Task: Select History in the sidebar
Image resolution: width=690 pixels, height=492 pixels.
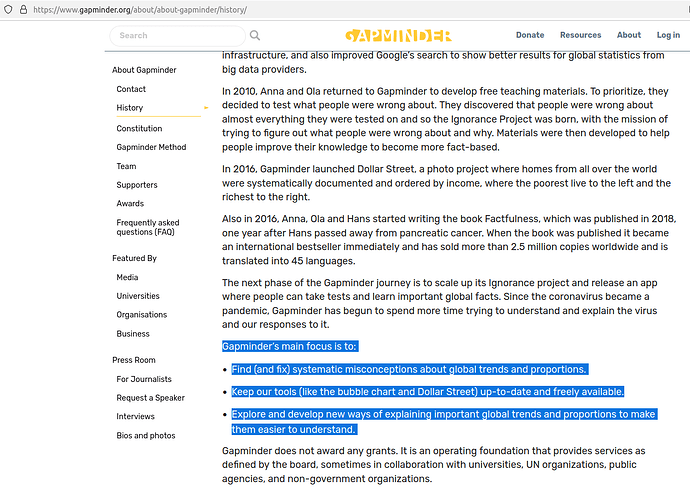Action: coord(130,108)
